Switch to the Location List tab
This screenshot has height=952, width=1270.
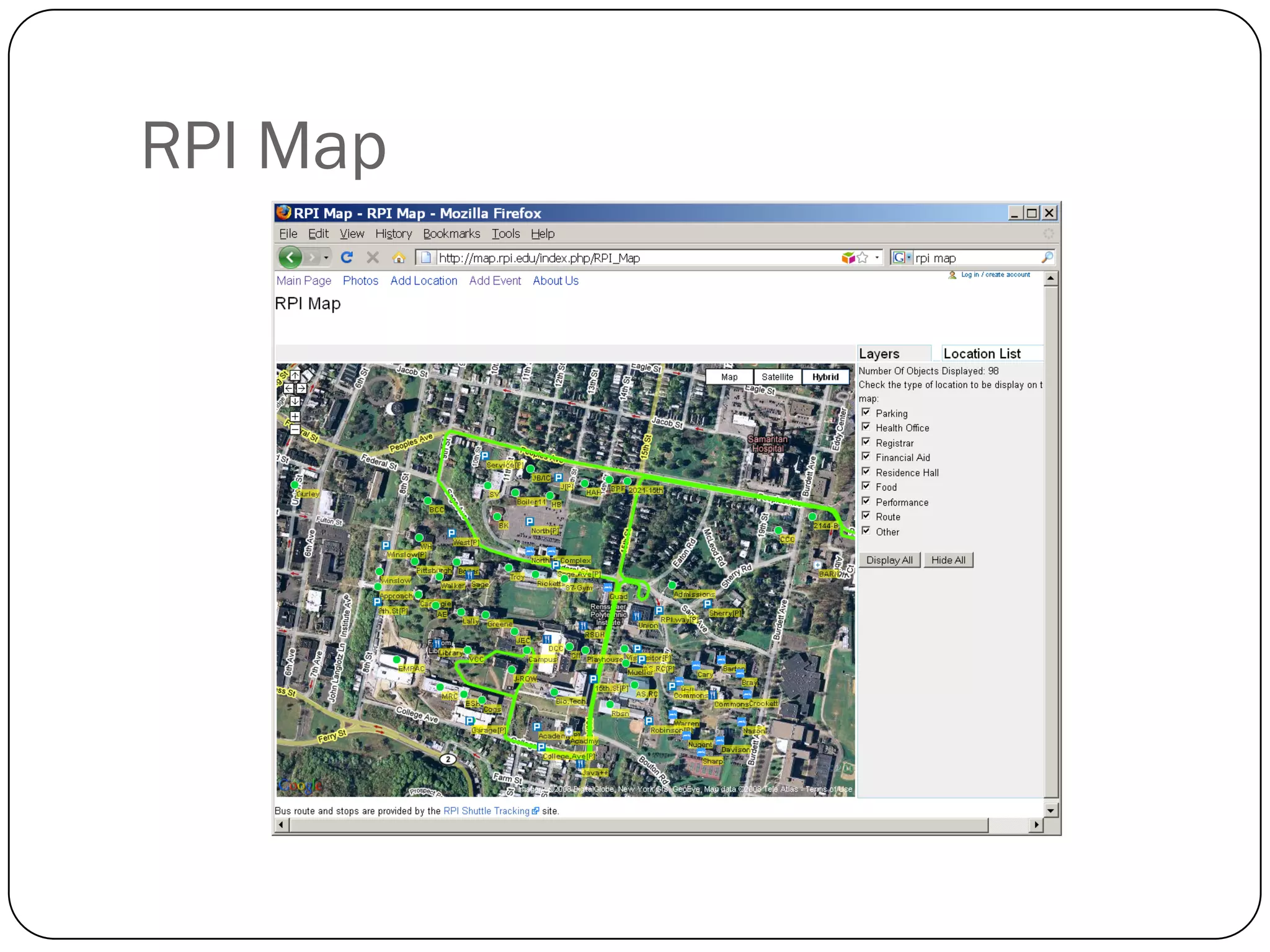pos(992,353)
